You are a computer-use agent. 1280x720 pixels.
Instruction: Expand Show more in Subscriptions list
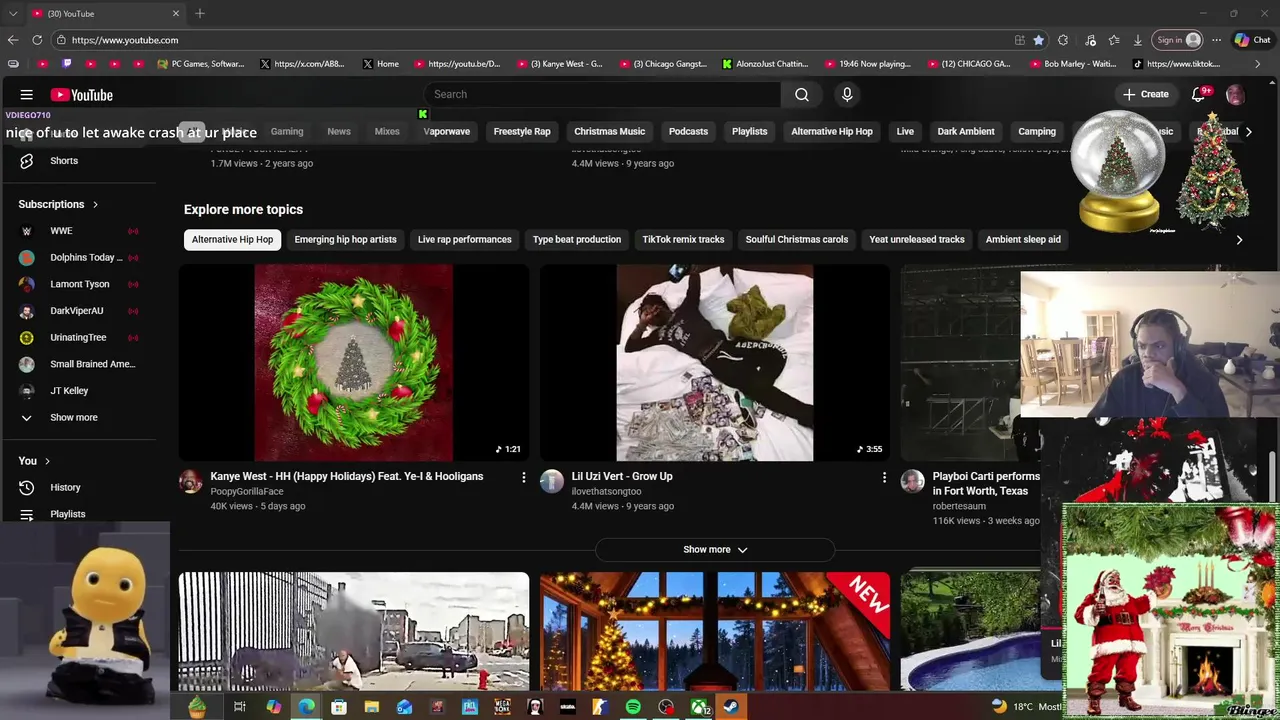click(74, 417)
